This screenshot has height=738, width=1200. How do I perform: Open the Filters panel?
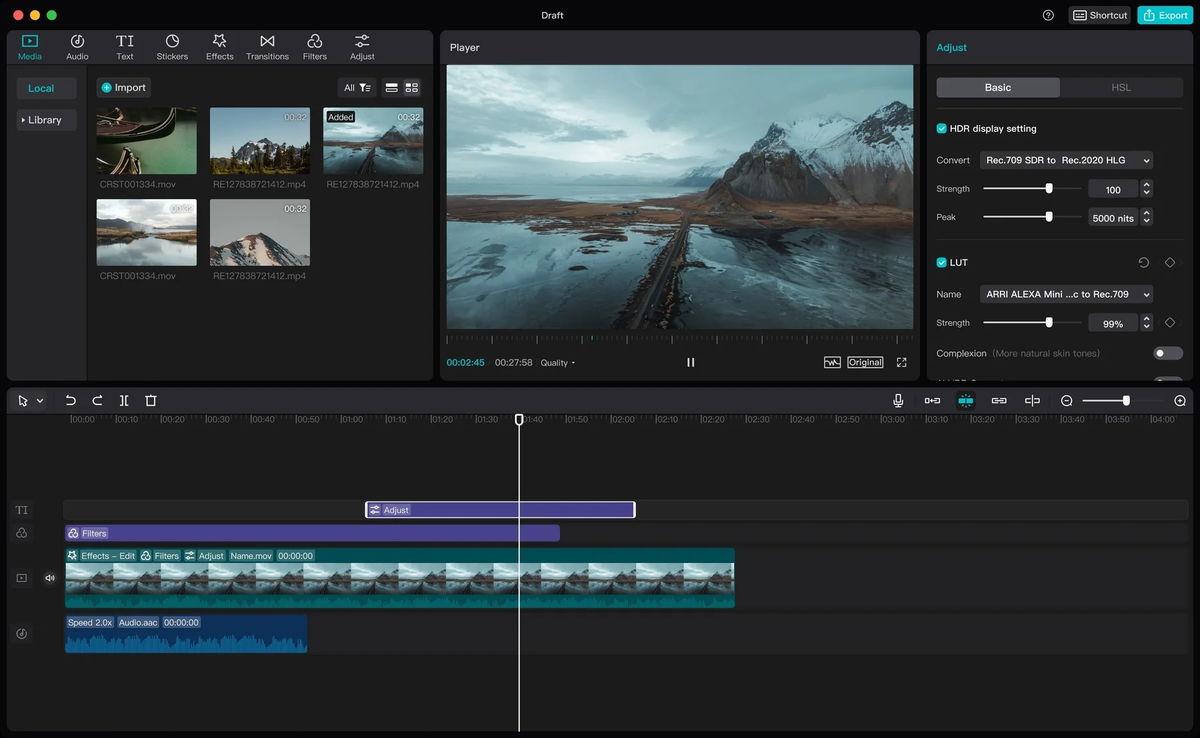tap(314, 45)
